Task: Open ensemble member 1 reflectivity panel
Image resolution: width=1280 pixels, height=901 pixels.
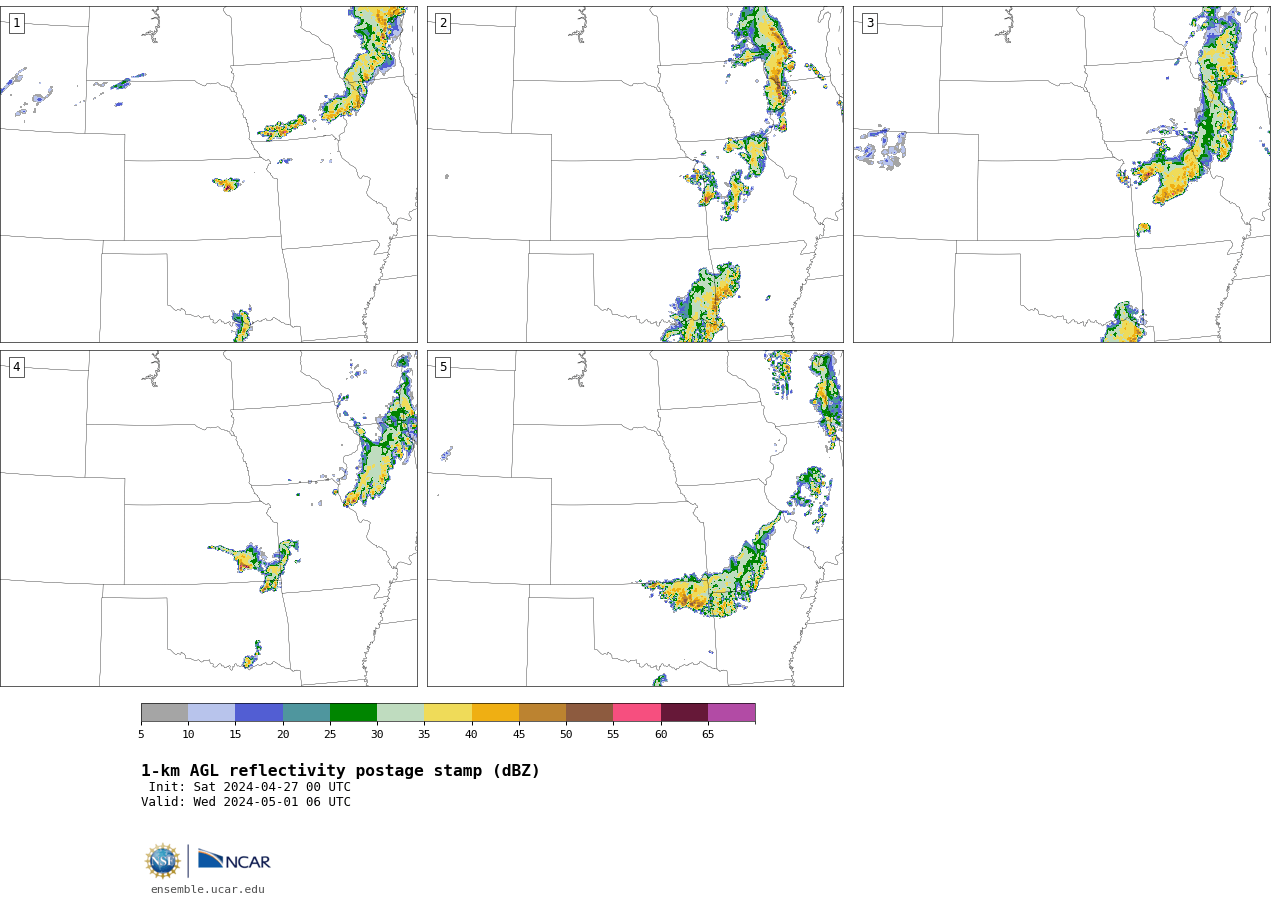Action: click(209, 174)
